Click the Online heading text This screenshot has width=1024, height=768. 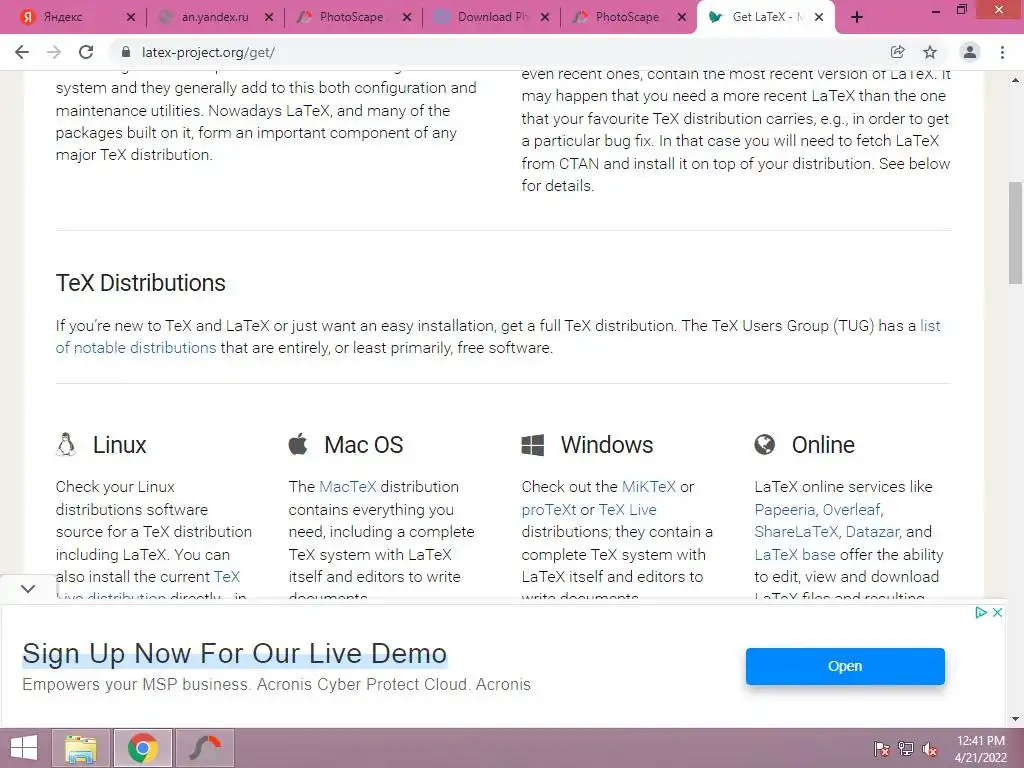click(823, 445)
